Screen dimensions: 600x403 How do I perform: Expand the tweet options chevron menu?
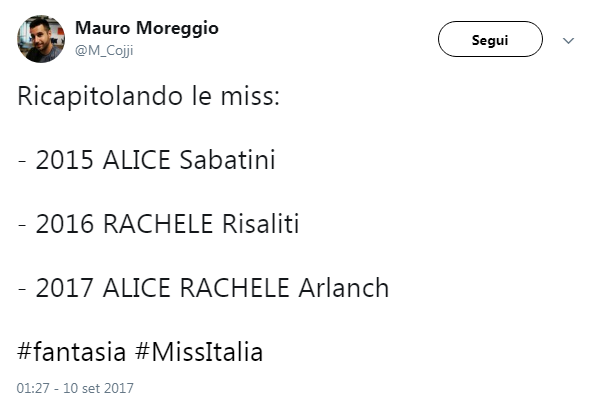point(569,41)
